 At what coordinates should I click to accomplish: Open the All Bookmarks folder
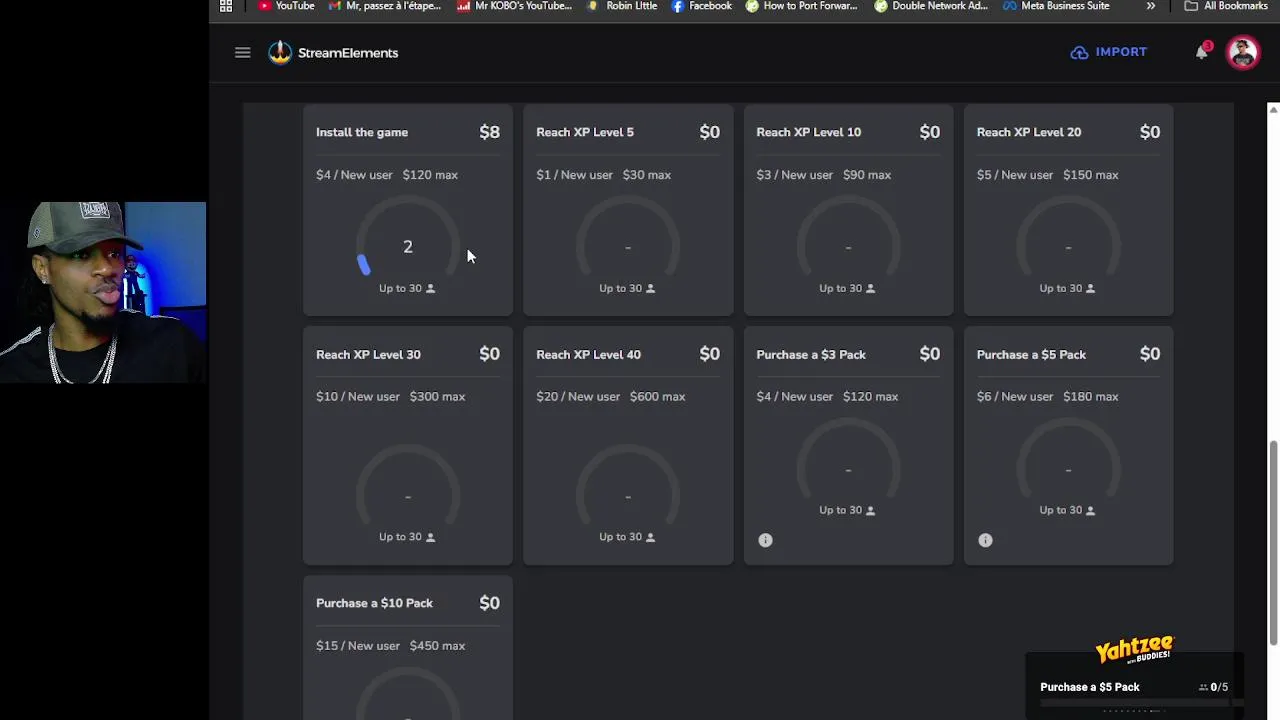point(1226,6)
